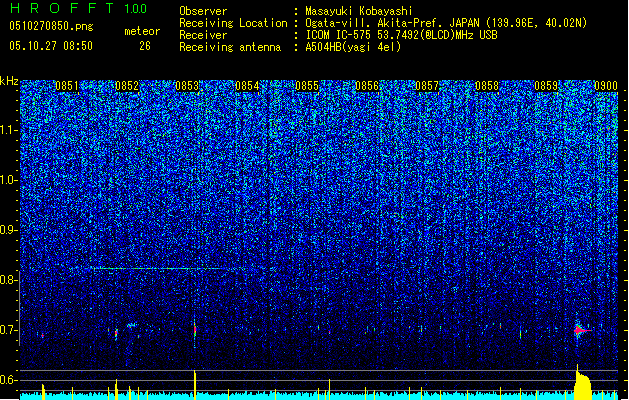629x400 pixels.
Task: Click the date stamp 05.10.27 08:50
Action: pyautogui.click(x=51, y=46)
